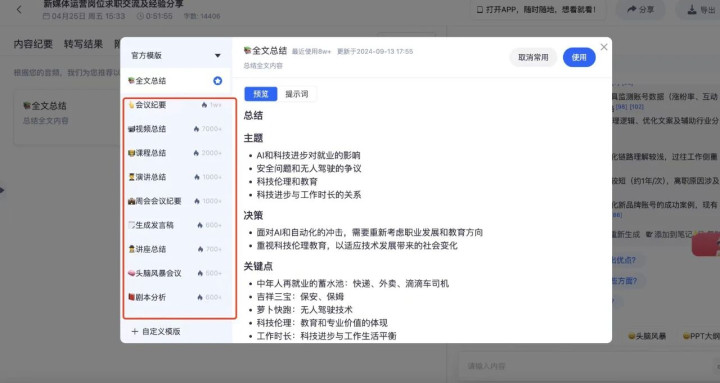Choose the 课程总结 template icon
The height and width of the screenshot is (383, 720).
click(131, 153)
